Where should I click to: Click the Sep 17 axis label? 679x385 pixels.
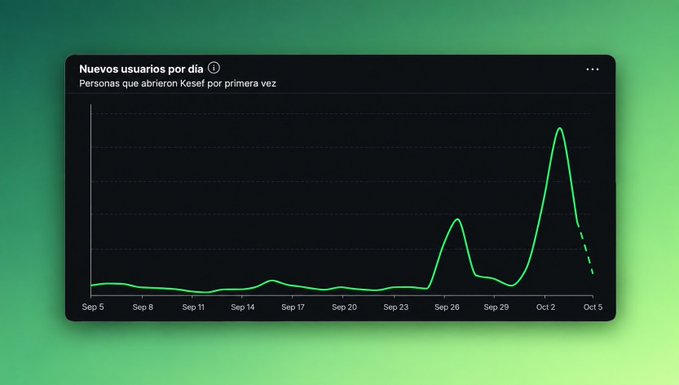[293, 307]
